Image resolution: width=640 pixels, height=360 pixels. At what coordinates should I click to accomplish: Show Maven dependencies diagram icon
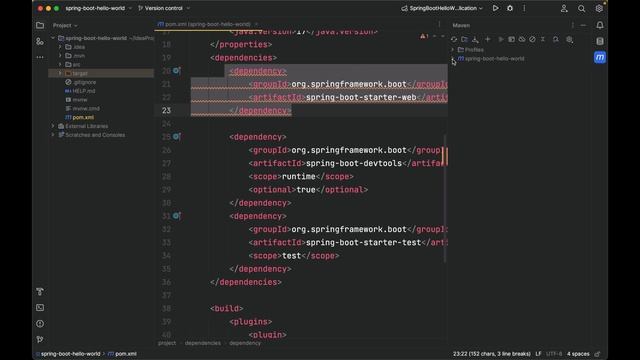(556, 39)
